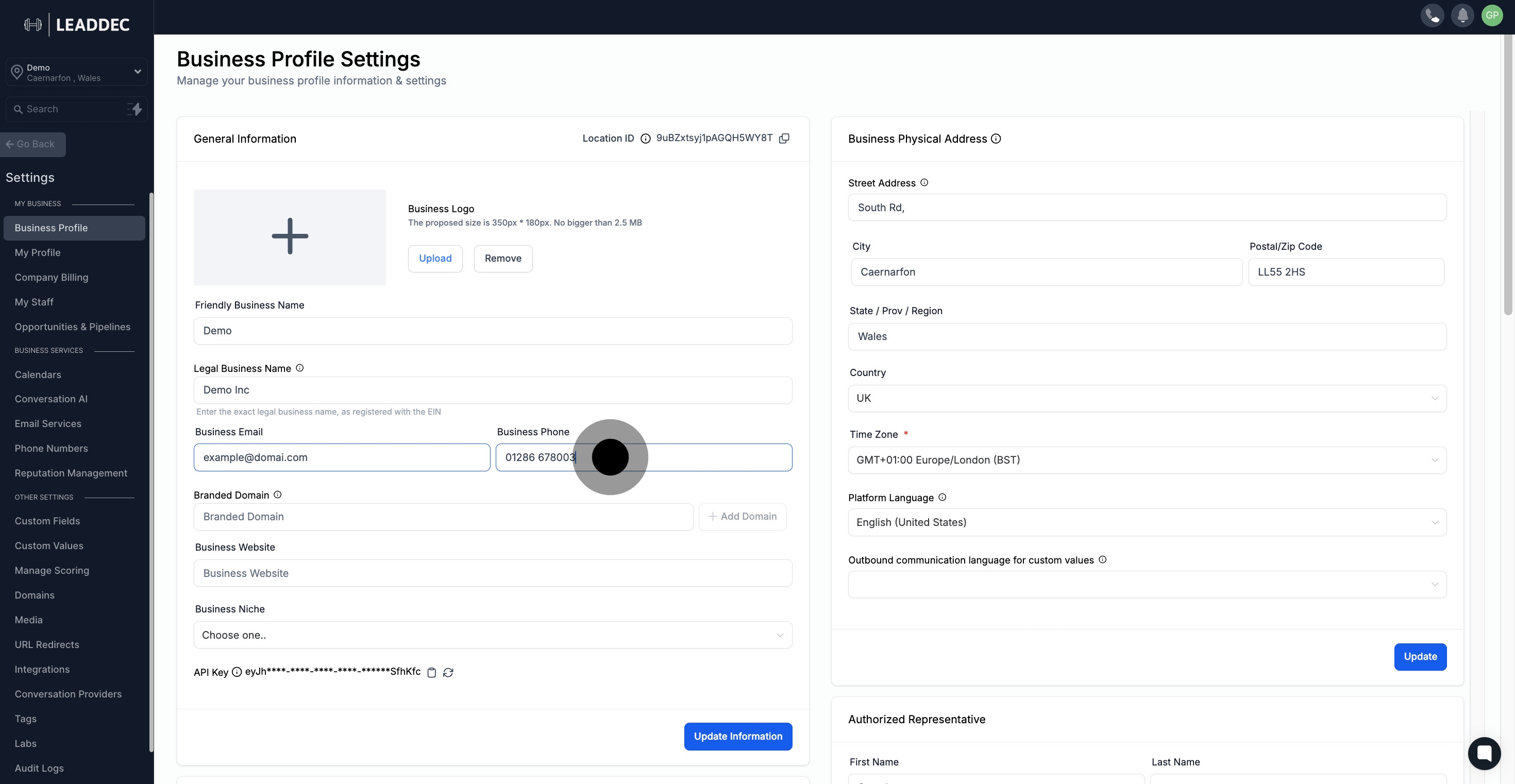The width and height of the screenshot is (1515, 784).
Task: Copy the API key to clipboard
Action: (432, 672)
